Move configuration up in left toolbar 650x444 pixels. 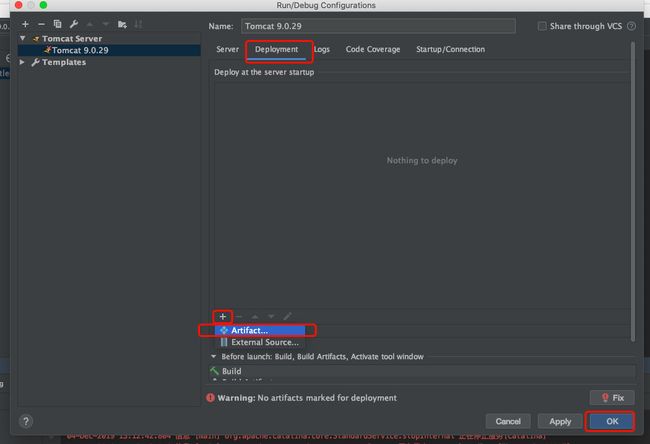[x=90, y=24]
